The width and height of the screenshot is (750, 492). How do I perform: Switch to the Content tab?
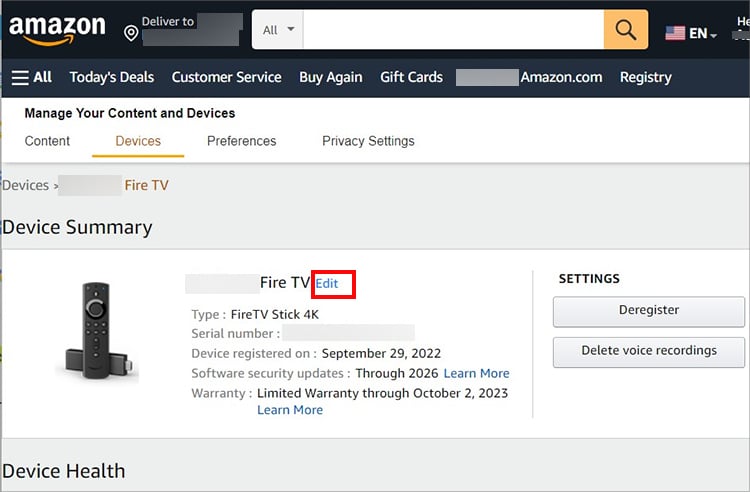47,141
